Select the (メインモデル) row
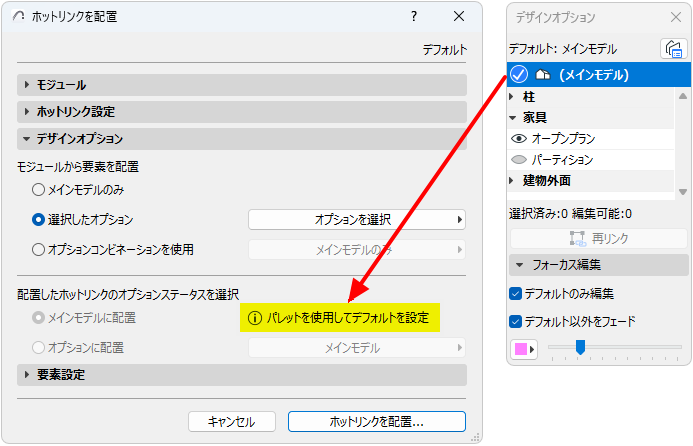The height and width of the screenshot is (446, 693). [x=599, y=74]
